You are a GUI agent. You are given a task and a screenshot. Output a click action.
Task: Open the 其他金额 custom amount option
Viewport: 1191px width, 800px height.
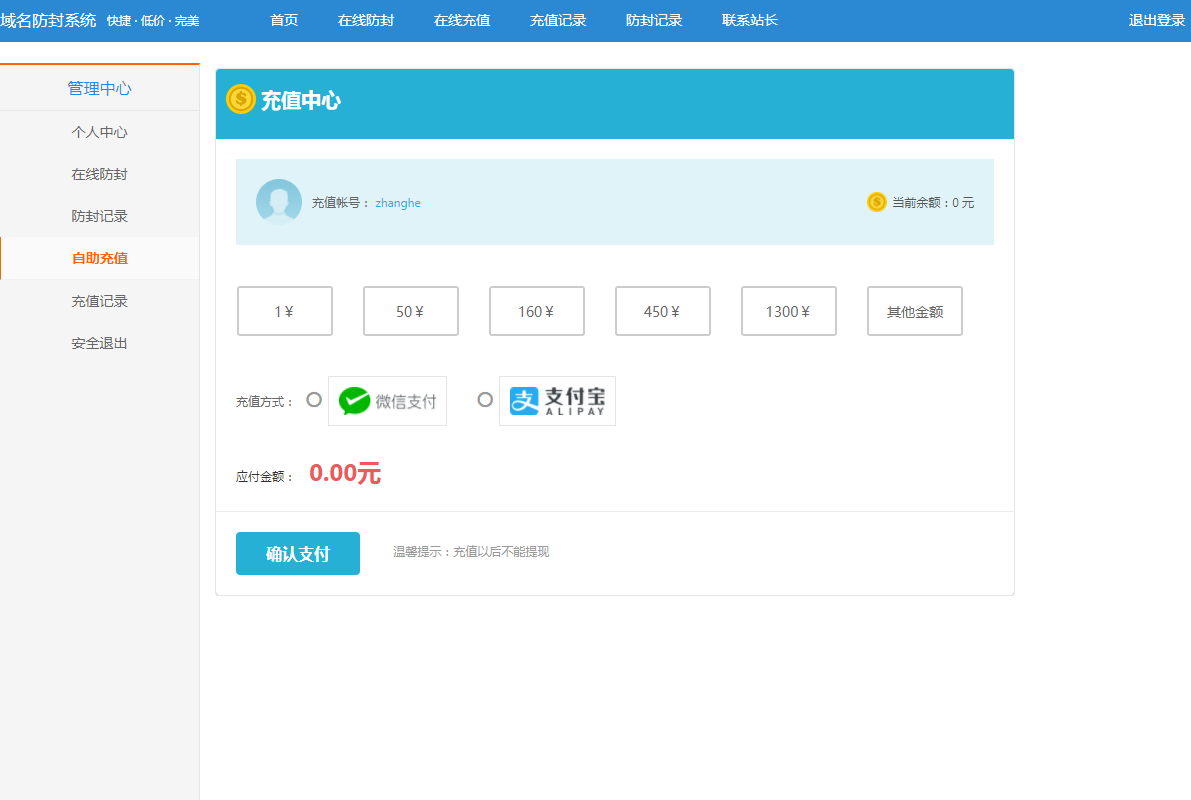(915, 311)
